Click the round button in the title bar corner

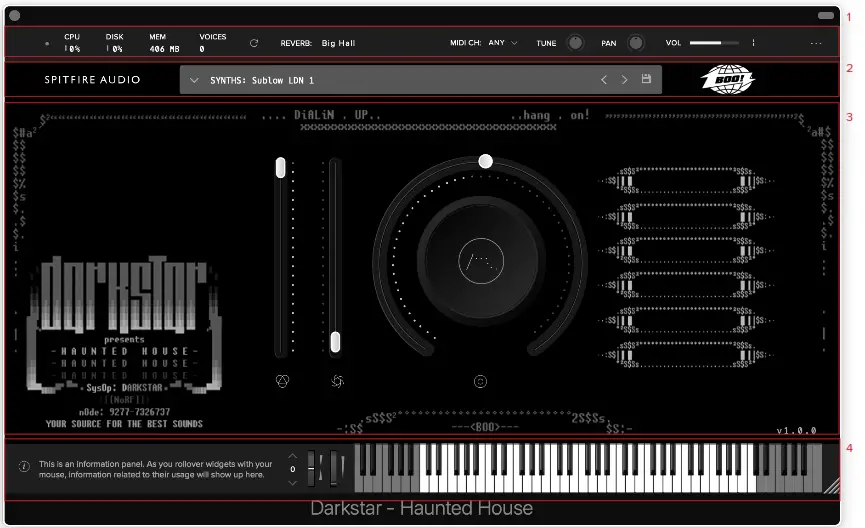[15, 15]
